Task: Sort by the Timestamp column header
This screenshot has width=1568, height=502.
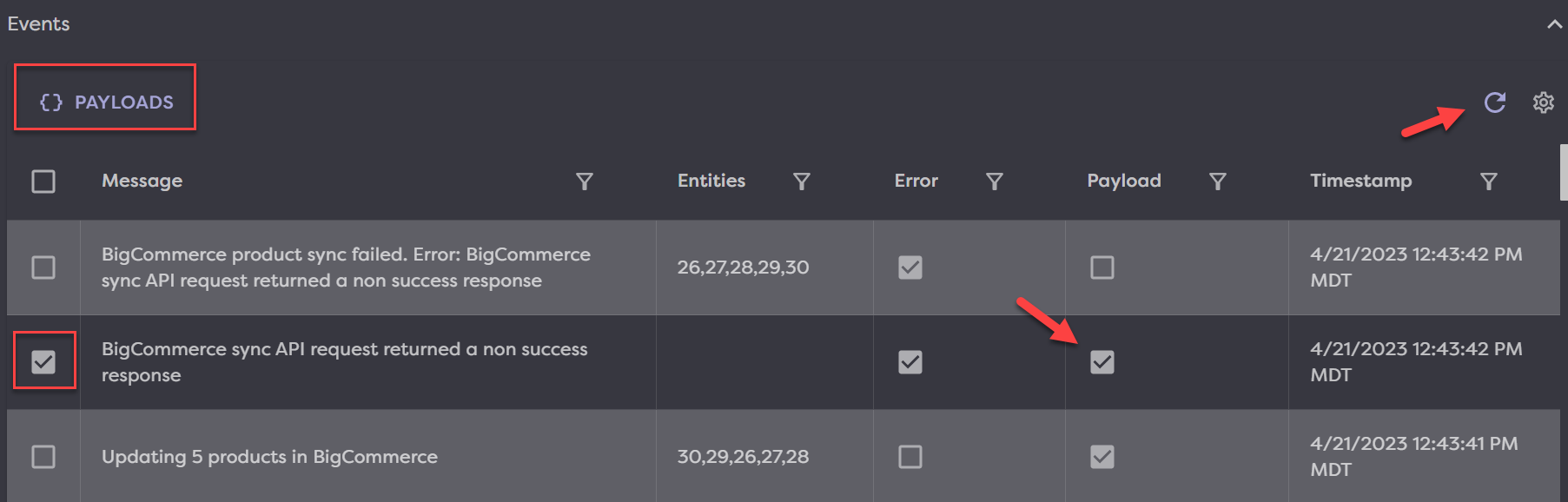Action: pos(1360,181)
